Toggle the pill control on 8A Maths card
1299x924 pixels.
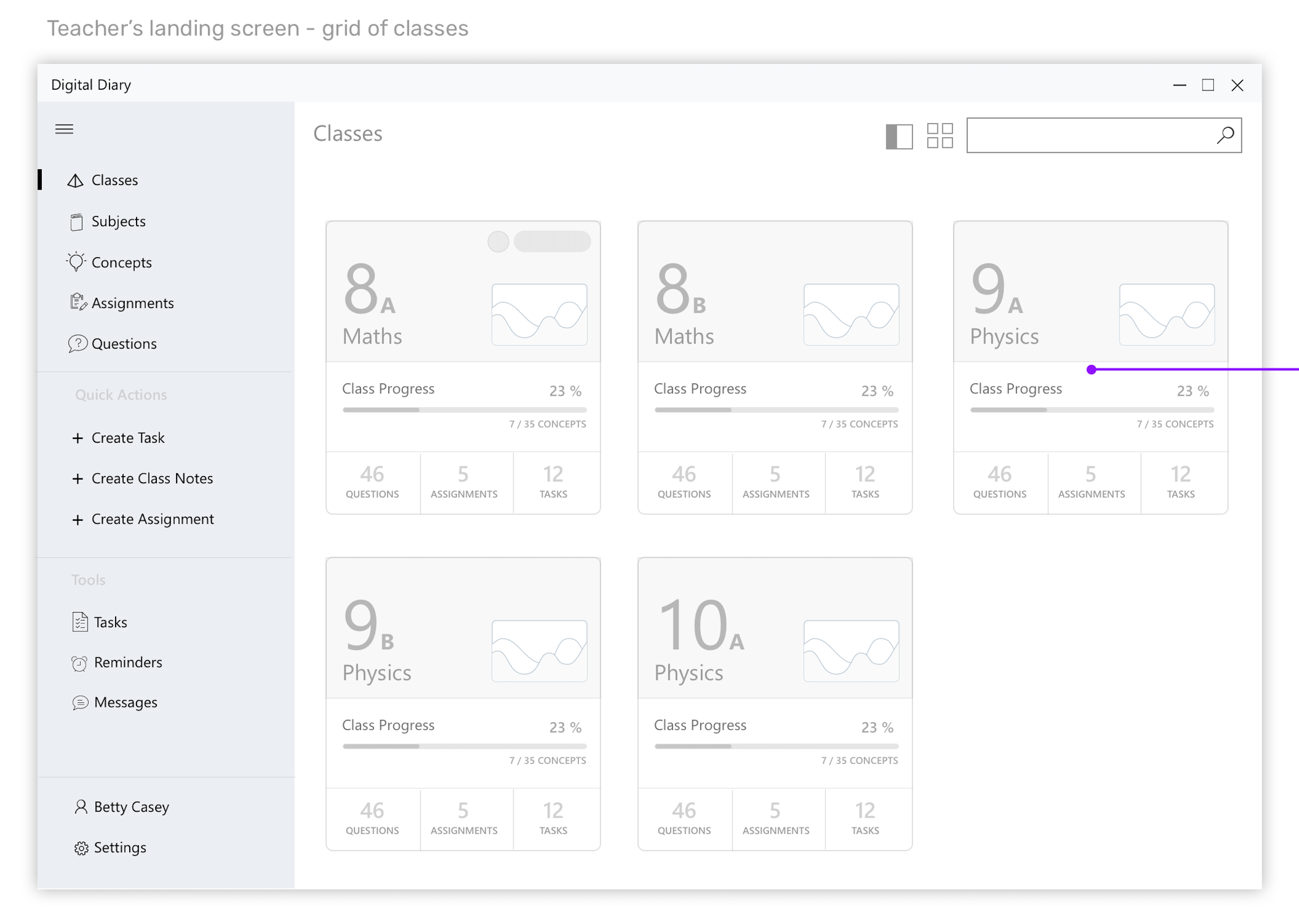coord(551,241)
